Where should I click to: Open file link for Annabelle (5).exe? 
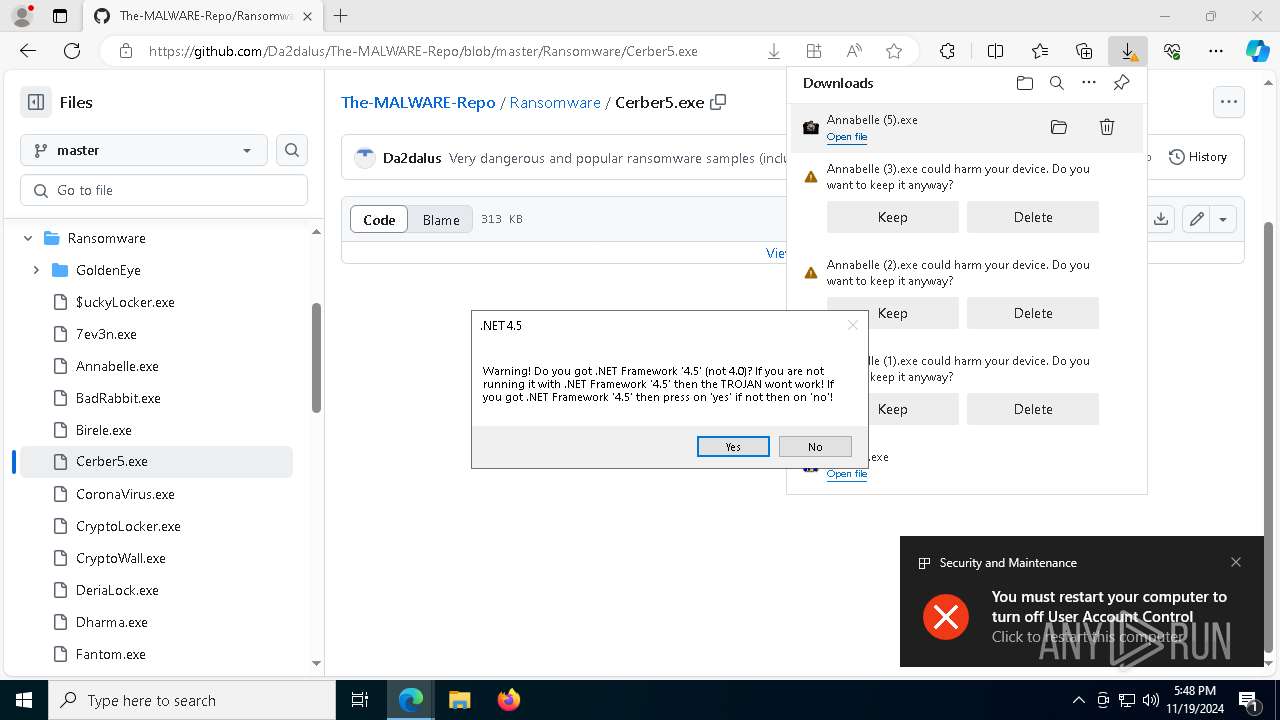pos(847,137)
